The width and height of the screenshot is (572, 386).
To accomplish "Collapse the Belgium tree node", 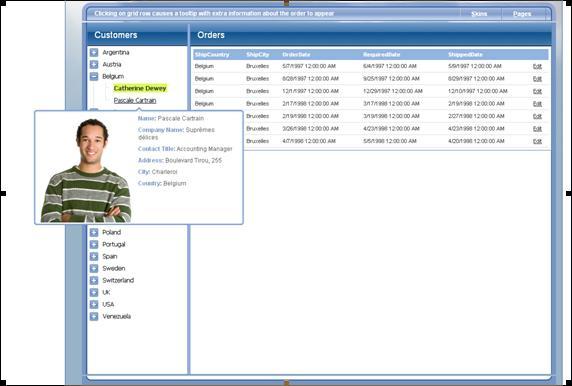I will 94,77.
